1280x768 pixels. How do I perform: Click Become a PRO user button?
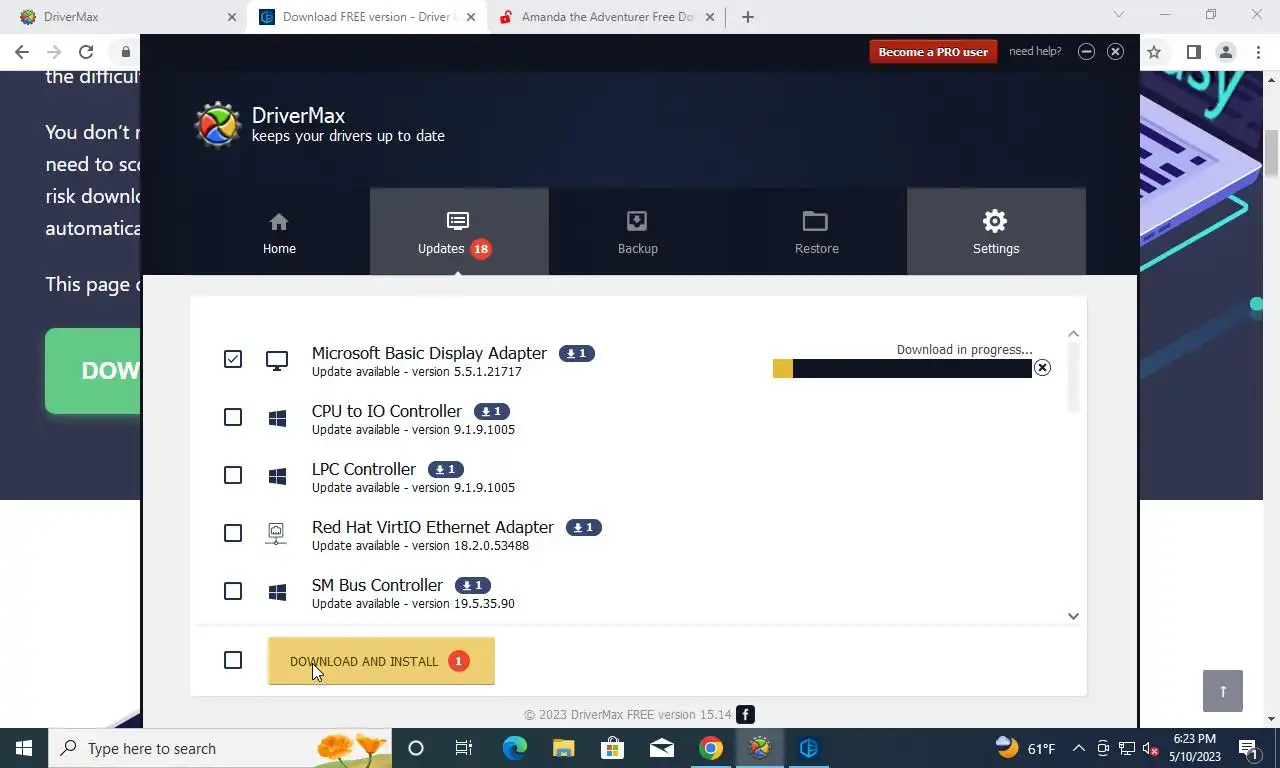(x=933, y=52)
